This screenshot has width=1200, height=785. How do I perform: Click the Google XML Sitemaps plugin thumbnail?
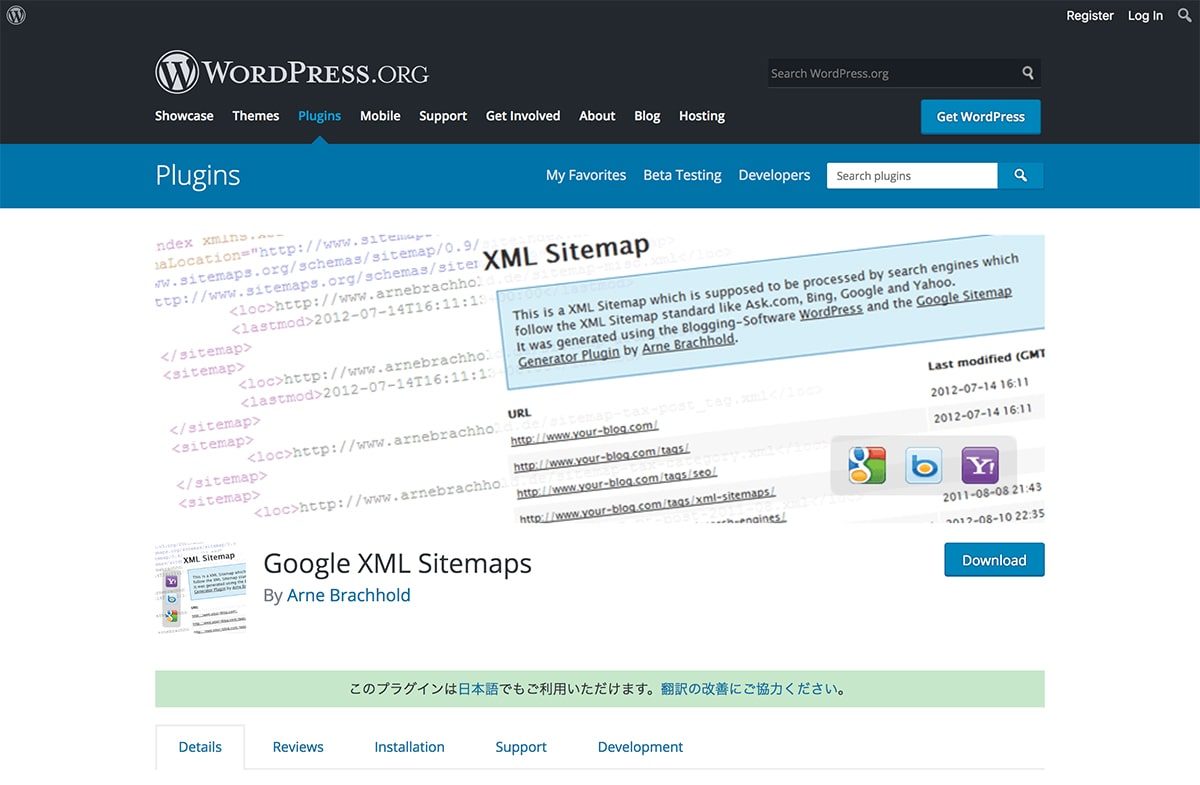click(x=201, y=588)
